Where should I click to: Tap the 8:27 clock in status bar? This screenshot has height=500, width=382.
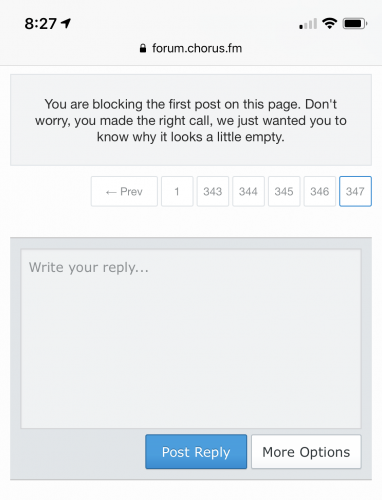click(40, 24)
